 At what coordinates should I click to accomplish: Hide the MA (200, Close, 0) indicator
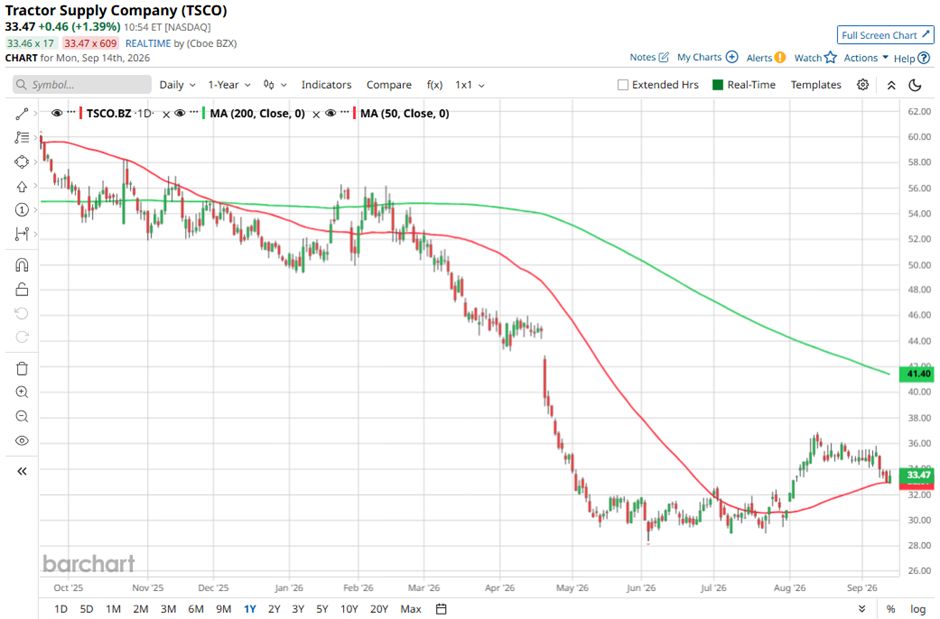pyautogui.click(x=180, y=113)
